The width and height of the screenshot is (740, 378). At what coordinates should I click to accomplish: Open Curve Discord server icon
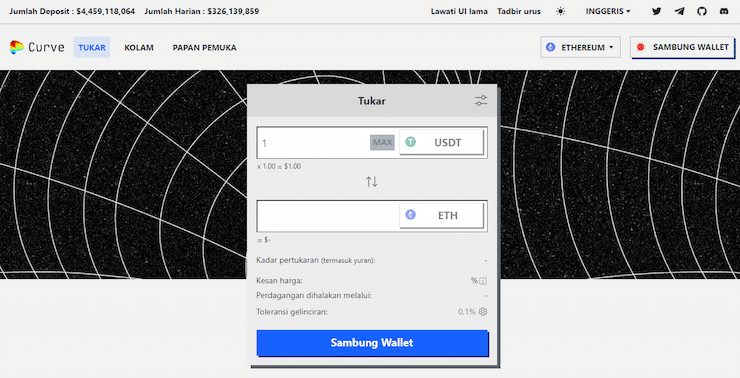tap(724, 11)
